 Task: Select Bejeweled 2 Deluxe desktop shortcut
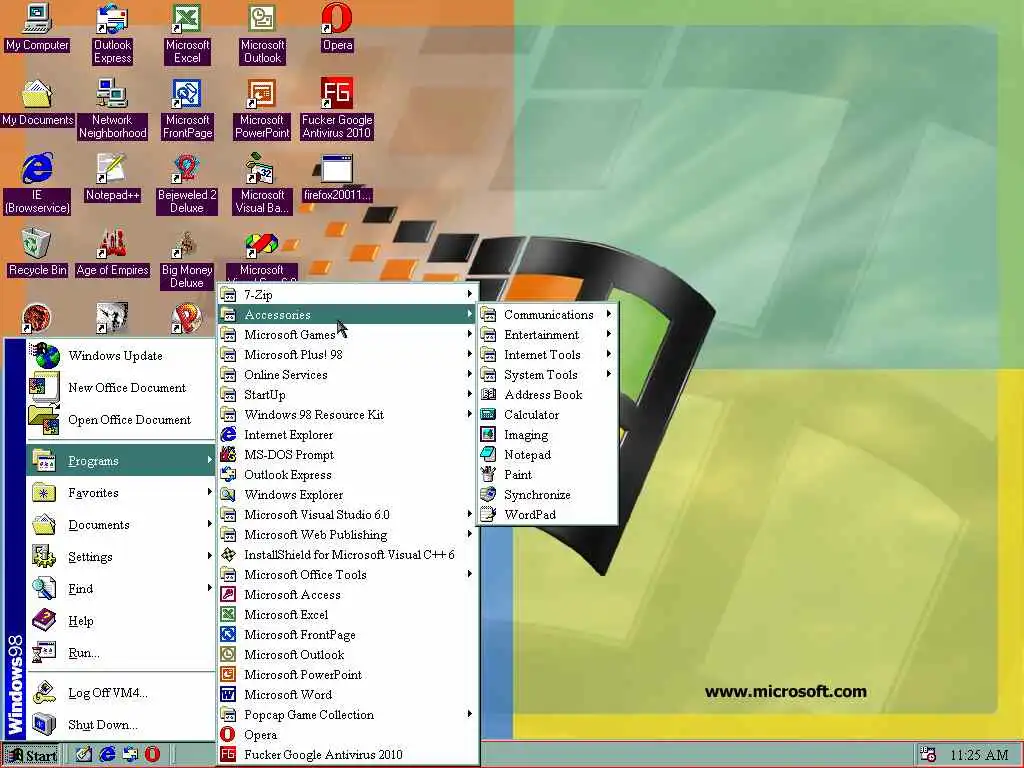coord(187,184)
